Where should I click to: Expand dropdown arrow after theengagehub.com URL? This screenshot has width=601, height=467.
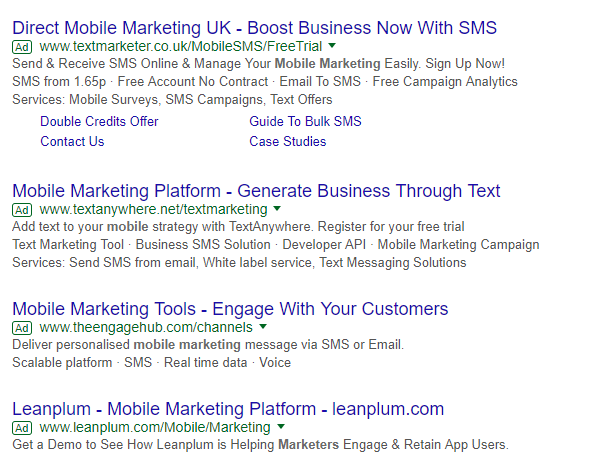coord(263,327)
